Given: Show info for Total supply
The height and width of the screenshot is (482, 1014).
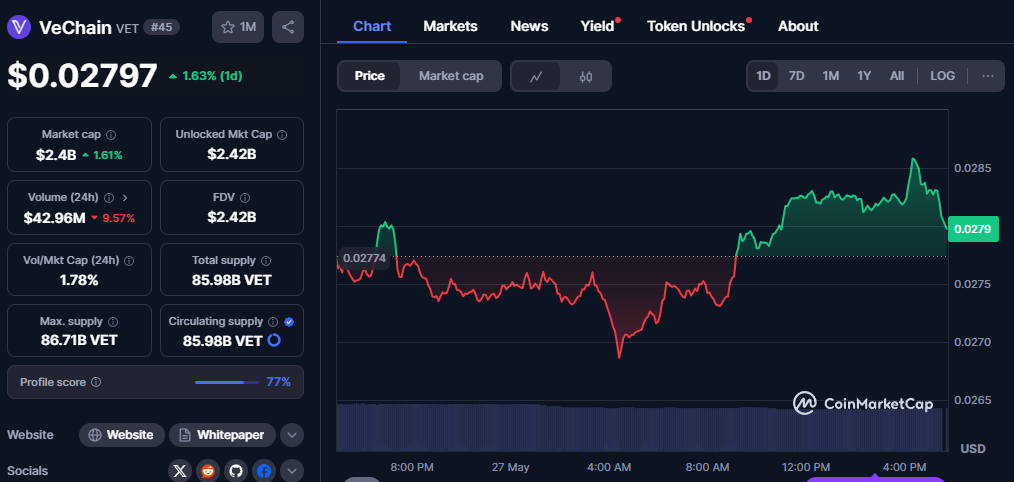Looking at the screenshot, I should [266, 260].
